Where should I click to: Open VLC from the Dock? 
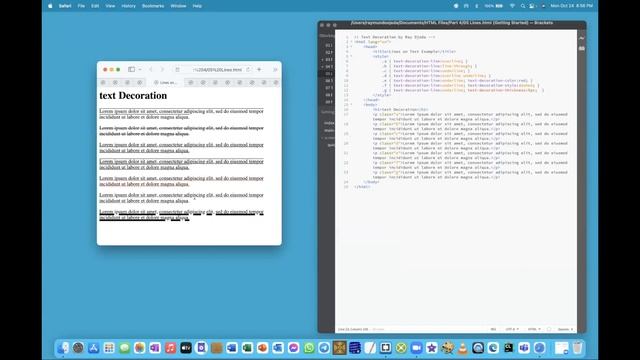[462, 348]
